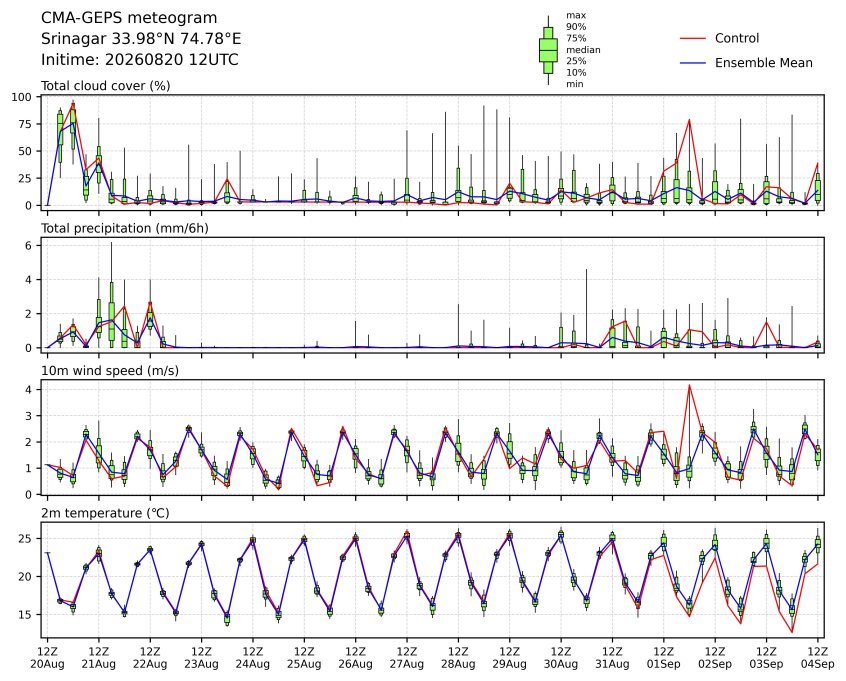Click the 12Z 28Aug time axis label
Screen dimensions: 846x681
[x=458, y=658]
